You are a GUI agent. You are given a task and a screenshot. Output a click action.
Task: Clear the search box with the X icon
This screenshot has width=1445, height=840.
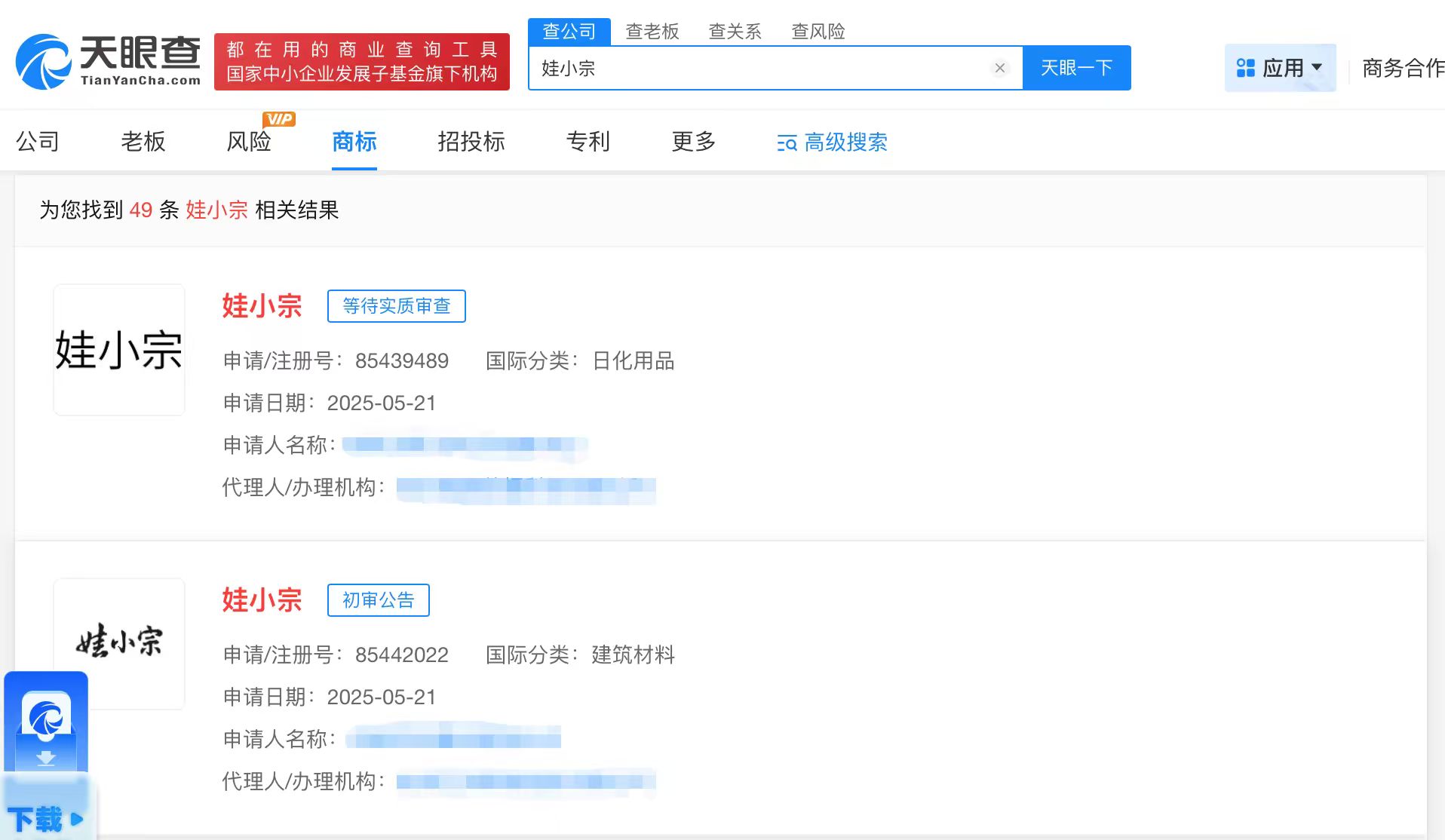[x=999, y=68]
